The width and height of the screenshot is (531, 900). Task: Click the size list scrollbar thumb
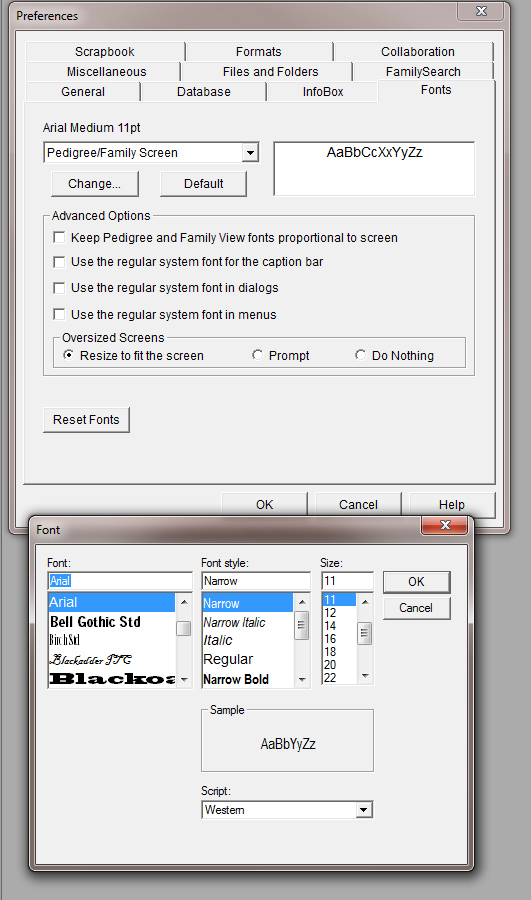pos(365,634)
